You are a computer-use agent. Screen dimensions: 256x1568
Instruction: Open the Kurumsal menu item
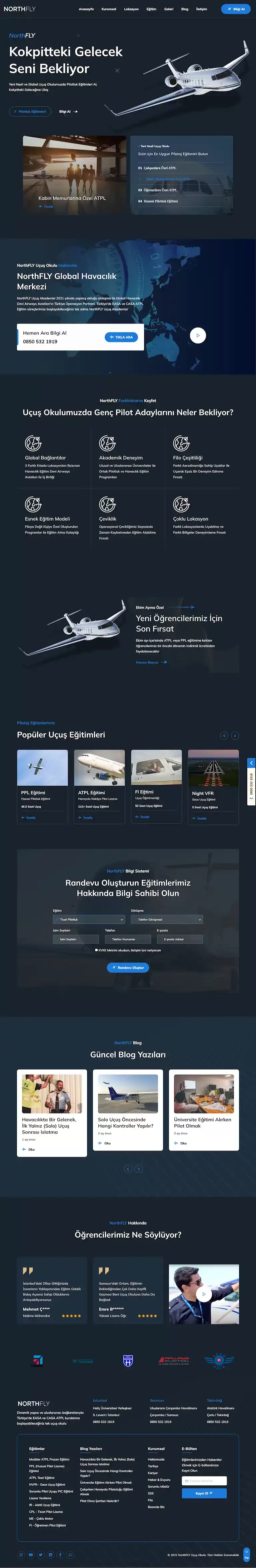(108, 9)
